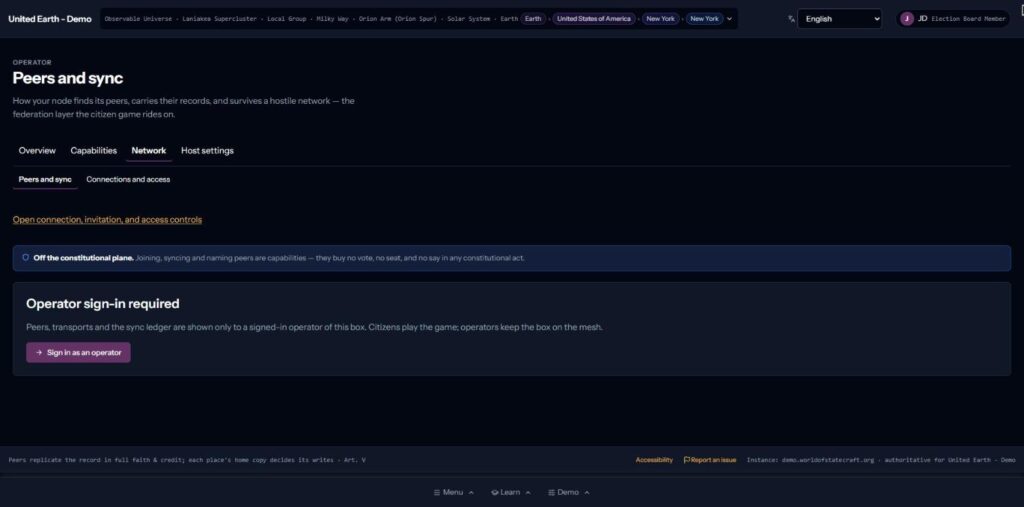
Task: Switch to the Capabilities tab
Action: coord(93,150)
